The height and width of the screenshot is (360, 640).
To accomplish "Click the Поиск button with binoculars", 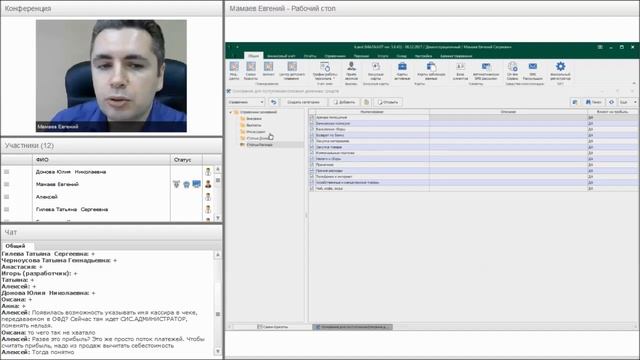I will pos(593,102).
